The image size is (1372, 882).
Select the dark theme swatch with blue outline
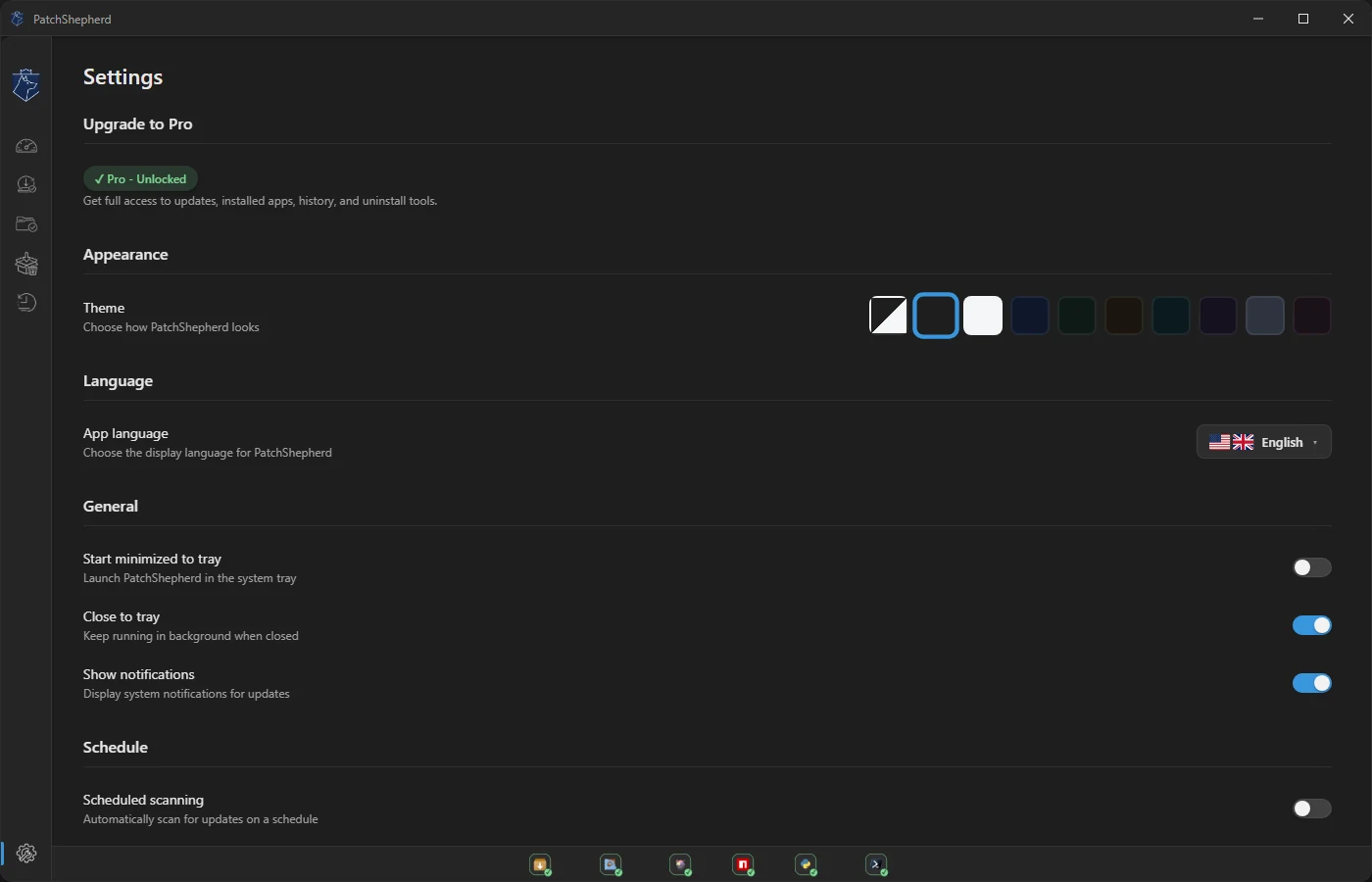936,316
